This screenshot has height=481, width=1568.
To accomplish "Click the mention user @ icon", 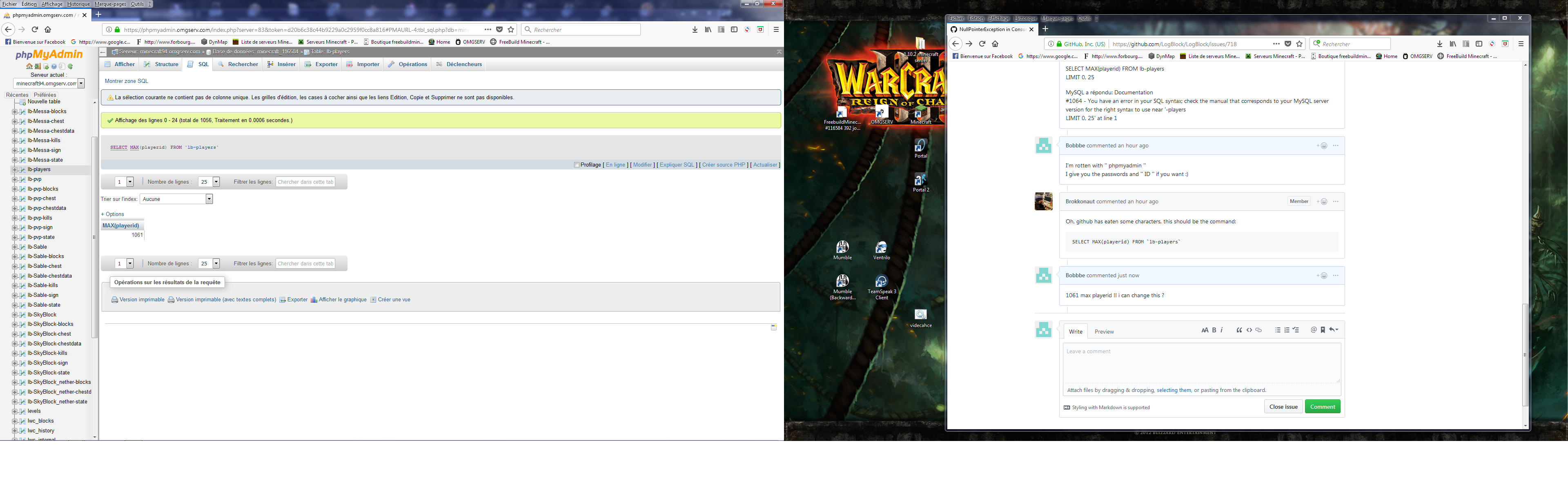I will (x=1314, y=330).
